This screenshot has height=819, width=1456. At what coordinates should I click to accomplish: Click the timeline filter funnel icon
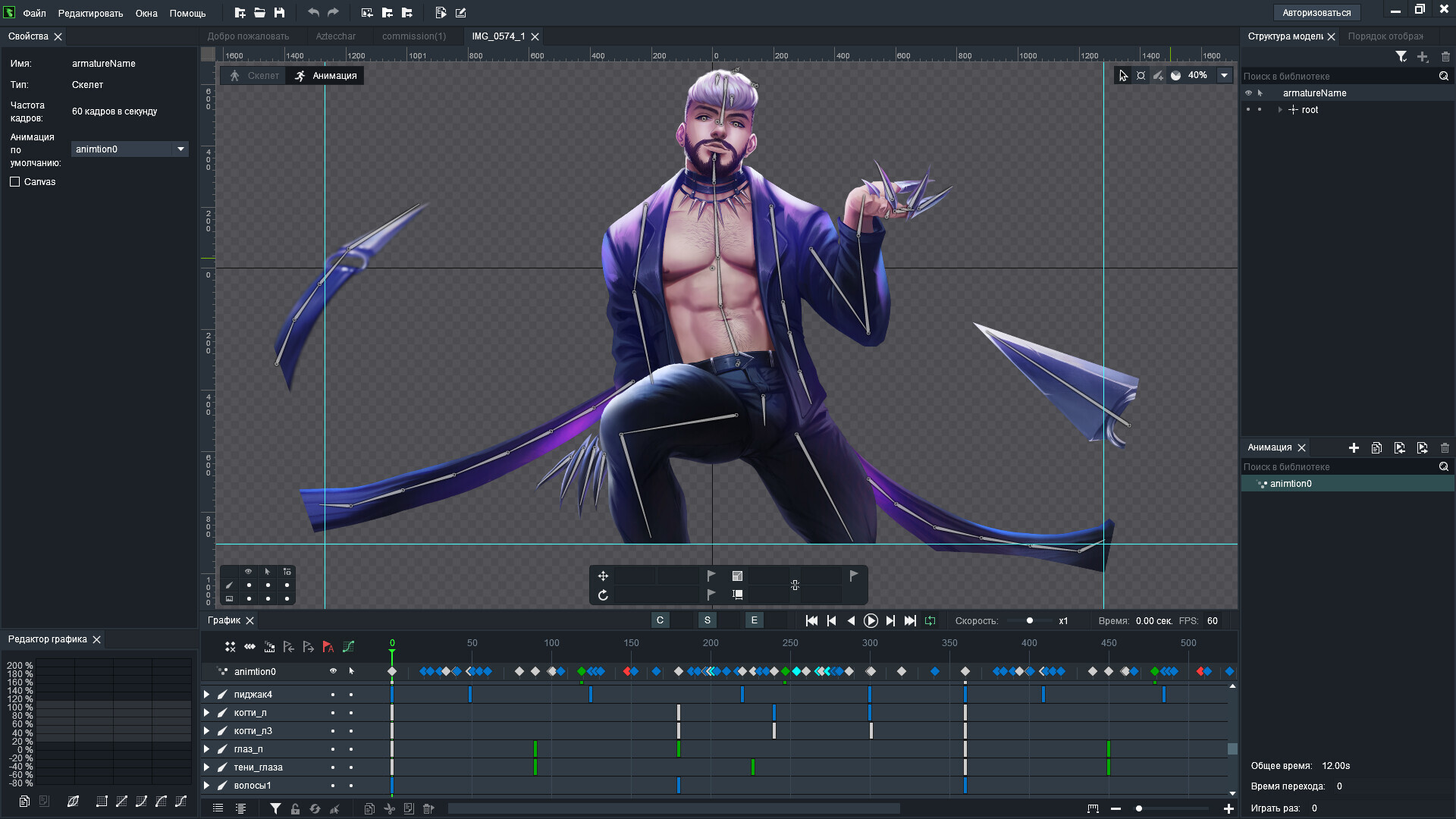pos(275,809)
